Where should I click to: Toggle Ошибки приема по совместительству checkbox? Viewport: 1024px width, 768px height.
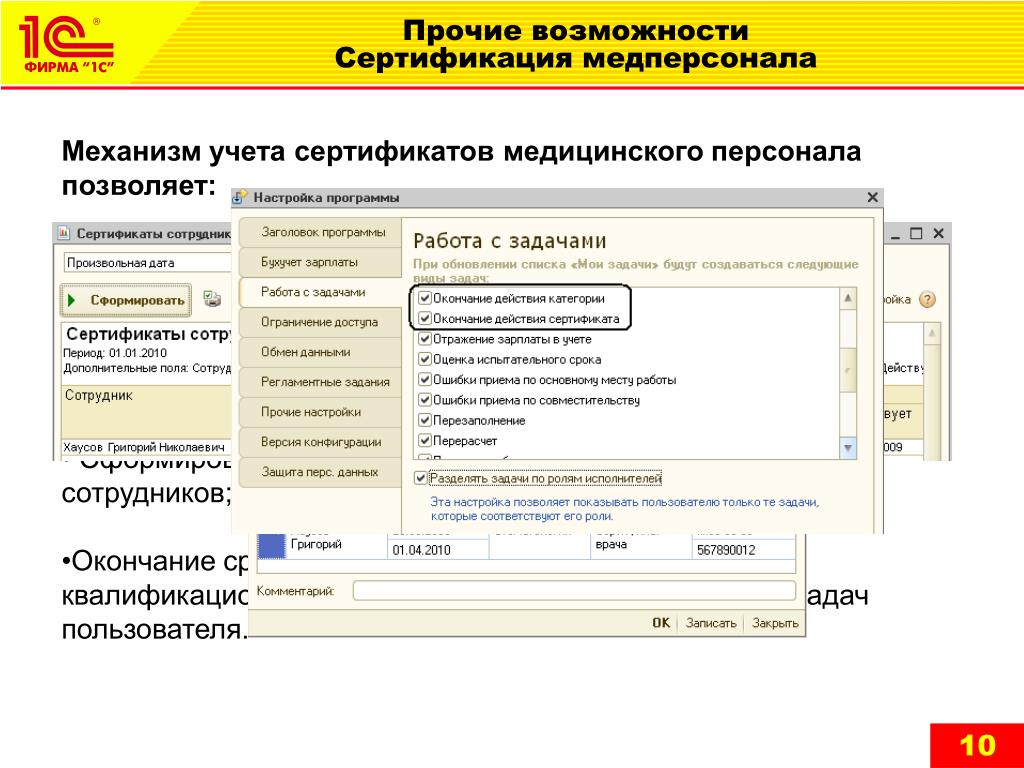click(425, 400)
